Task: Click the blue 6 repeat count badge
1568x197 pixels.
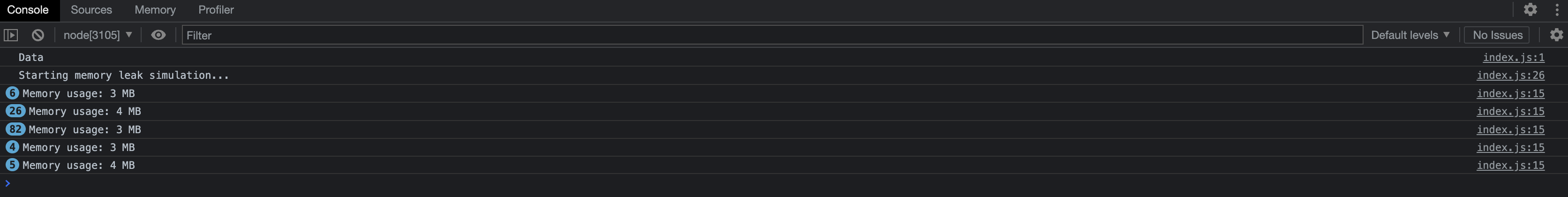Action: (x=12, y=93)
